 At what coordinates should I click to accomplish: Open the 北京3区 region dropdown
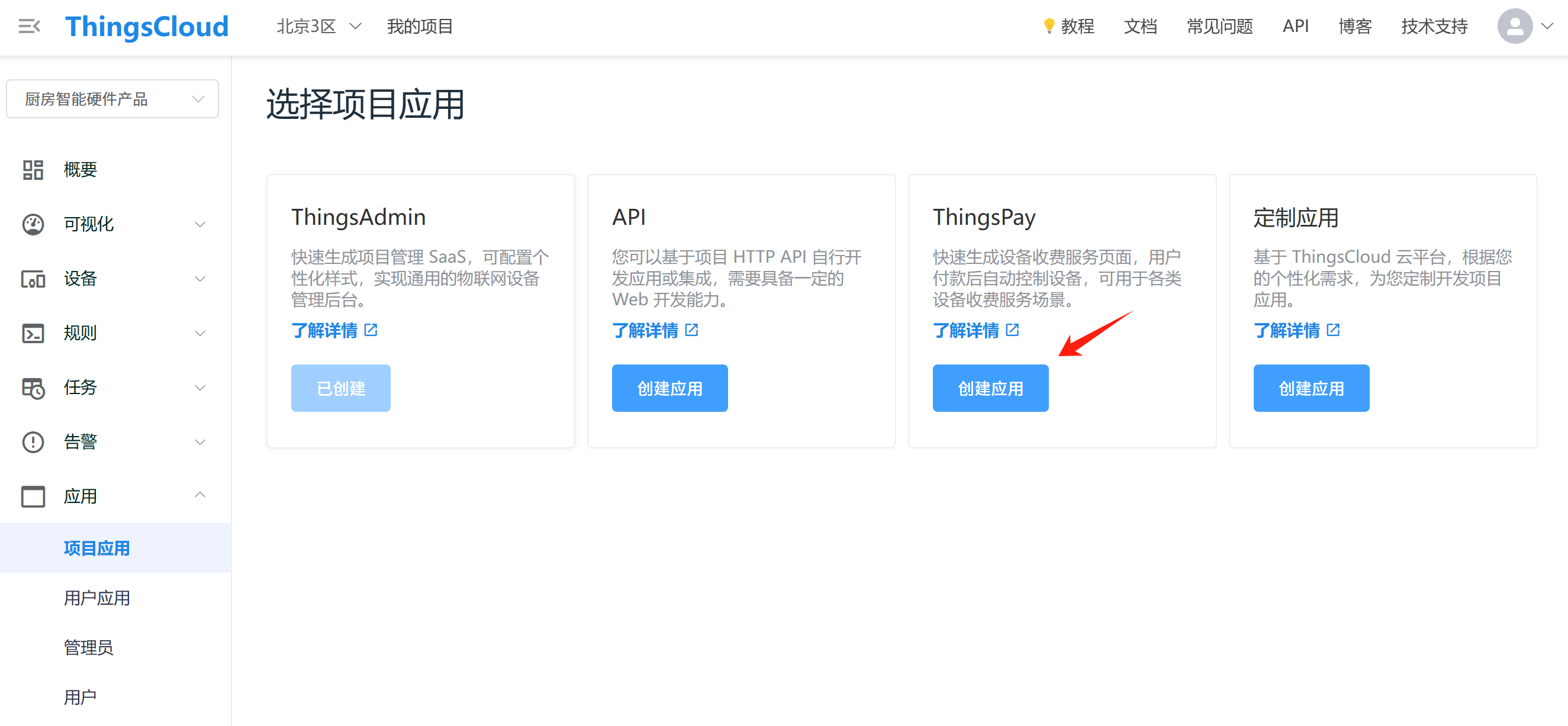click(319, 27)
